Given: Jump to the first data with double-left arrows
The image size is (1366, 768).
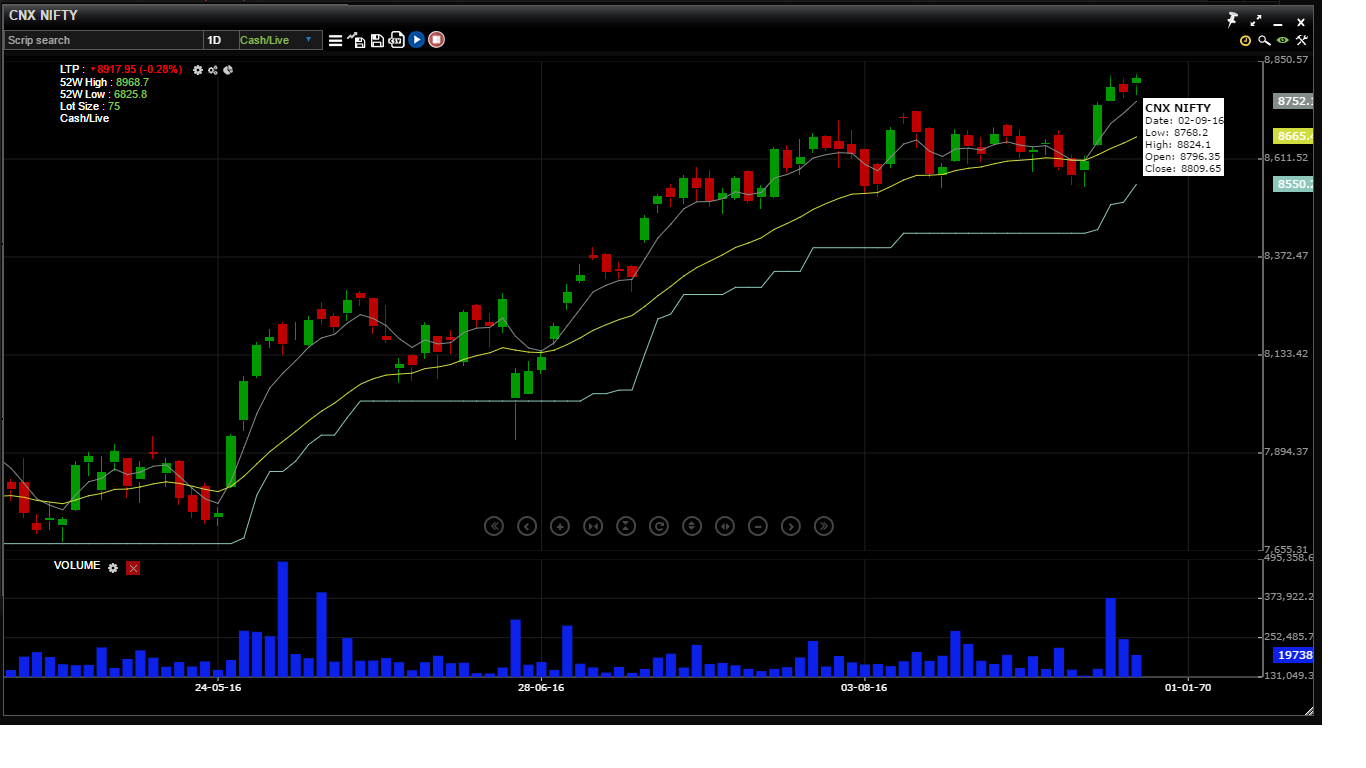Looking at the screenshot, I should tap(494, 526).
